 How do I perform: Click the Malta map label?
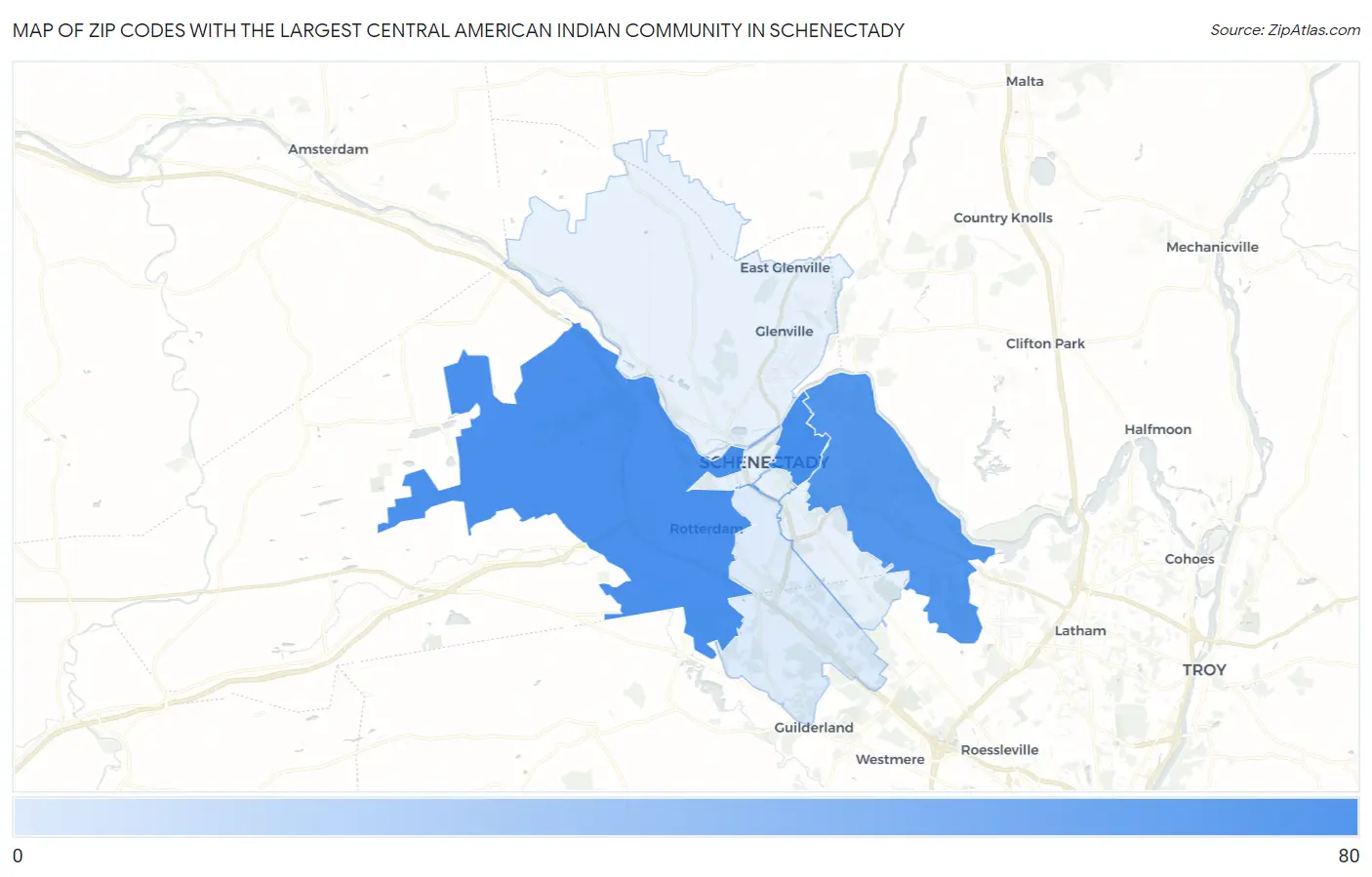(x=1025, y=81)
